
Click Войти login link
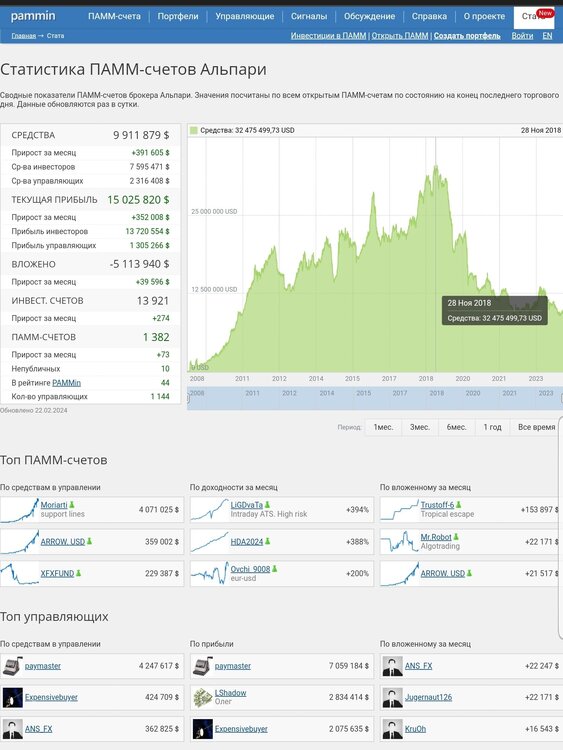coord(522,36)
